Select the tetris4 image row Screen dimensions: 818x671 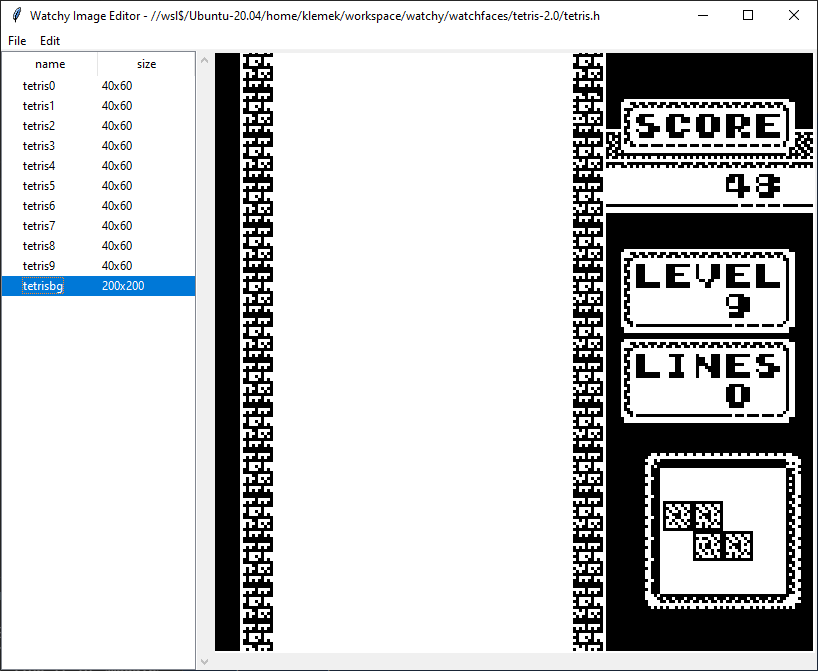pyautogui.click(x=99, y=166)
